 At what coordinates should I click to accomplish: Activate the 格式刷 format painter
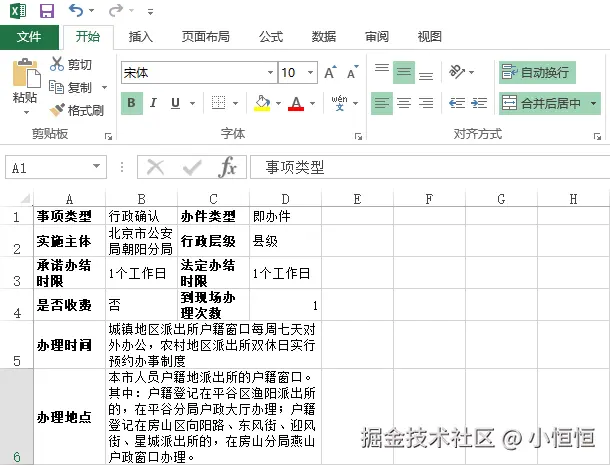[x=77, y=110]
